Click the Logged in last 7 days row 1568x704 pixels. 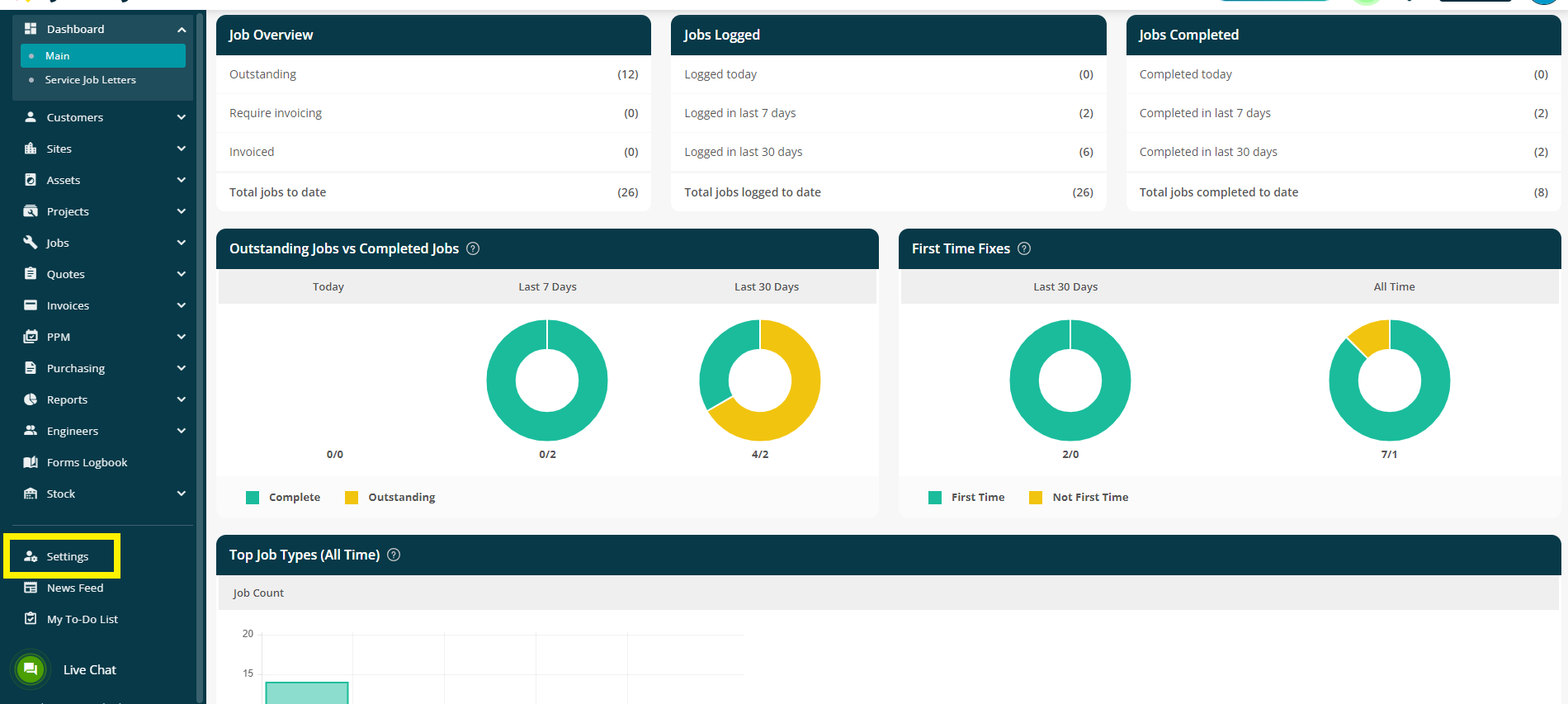[888, 113]
